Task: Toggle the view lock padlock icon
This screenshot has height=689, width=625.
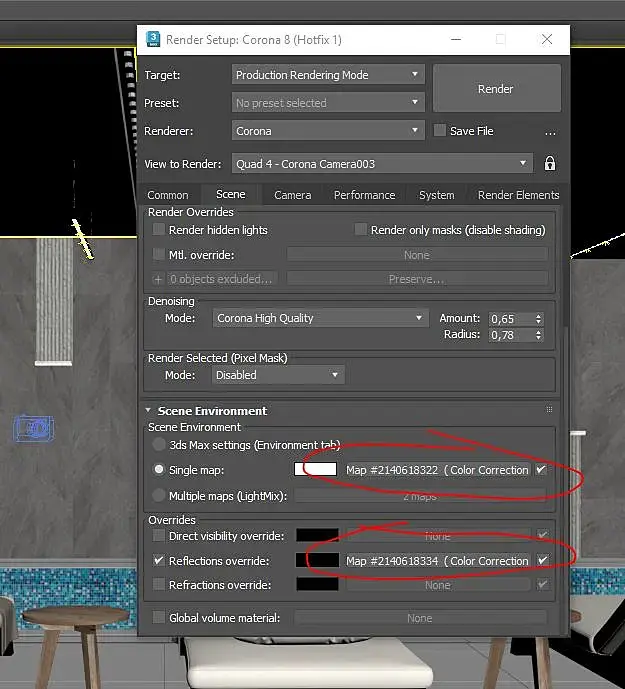Action: (550, 163)
